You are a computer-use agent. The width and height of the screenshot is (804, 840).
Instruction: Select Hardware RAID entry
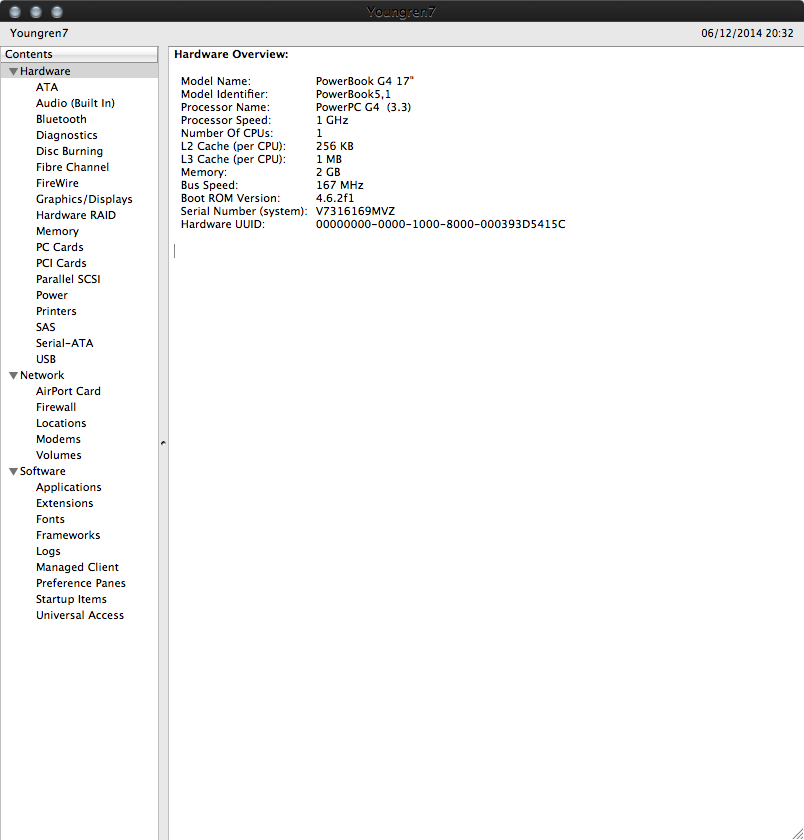pos(76,215)
